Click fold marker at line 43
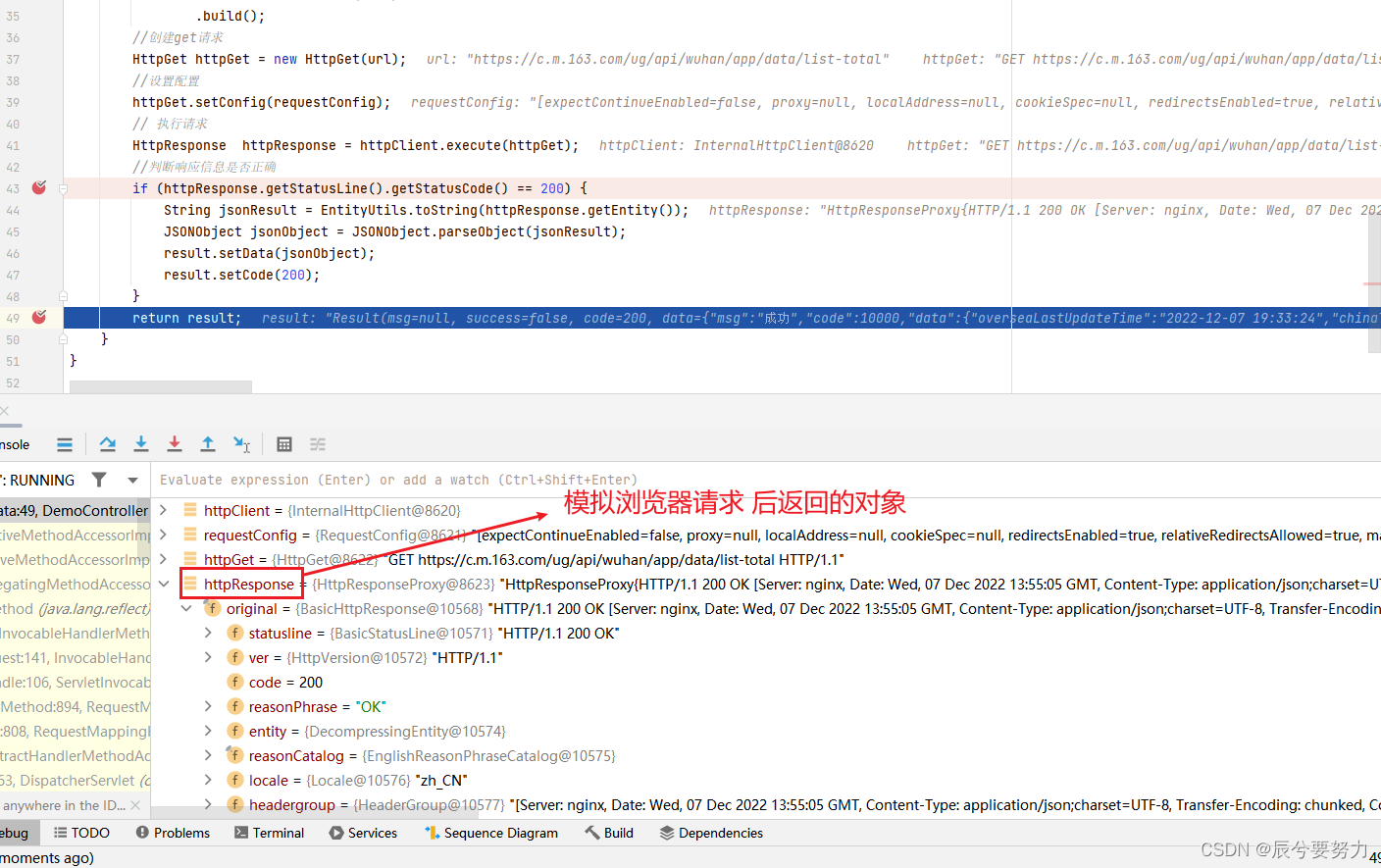 tap(63, 188)
